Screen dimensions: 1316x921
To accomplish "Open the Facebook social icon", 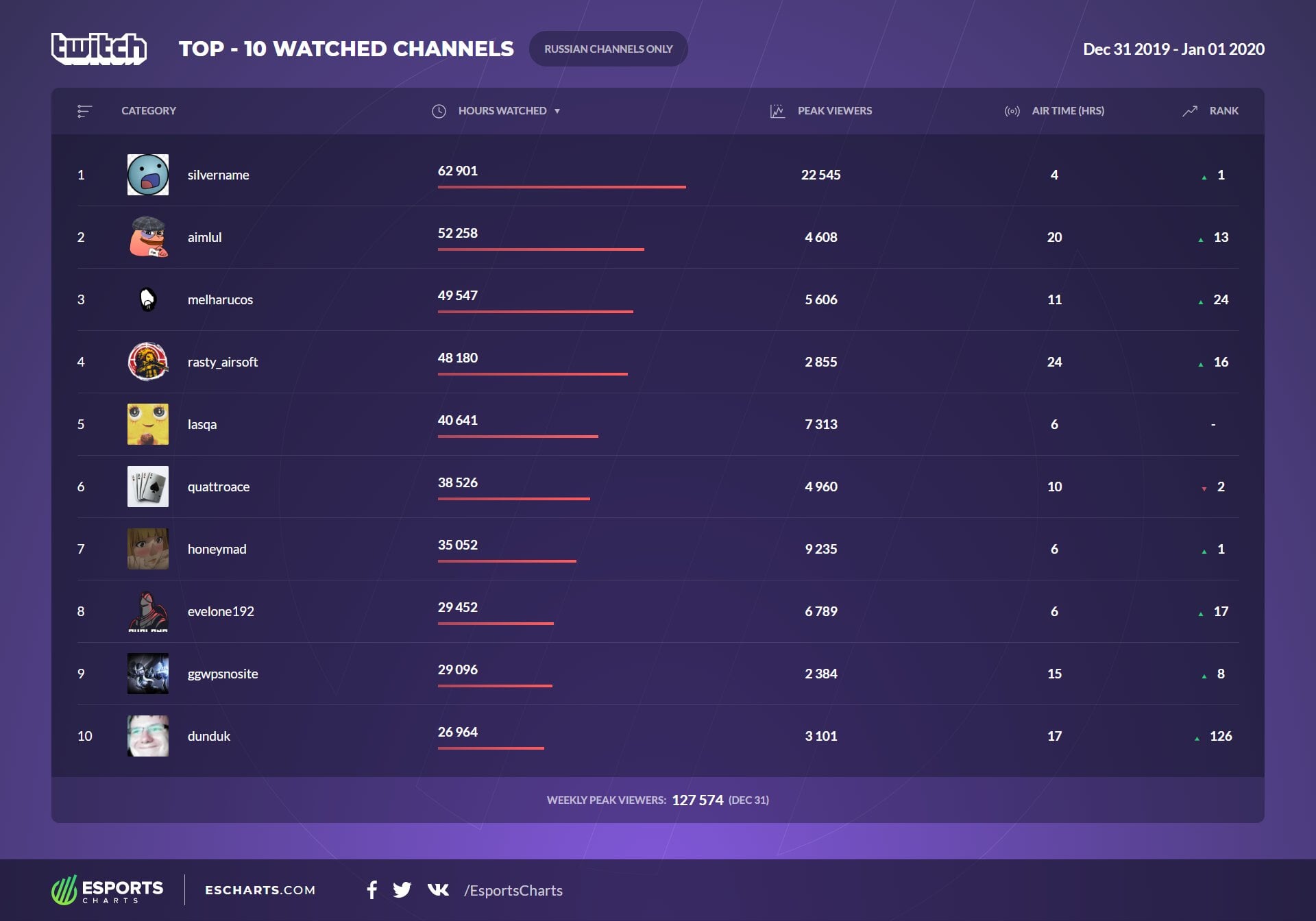I will [371, 890].
